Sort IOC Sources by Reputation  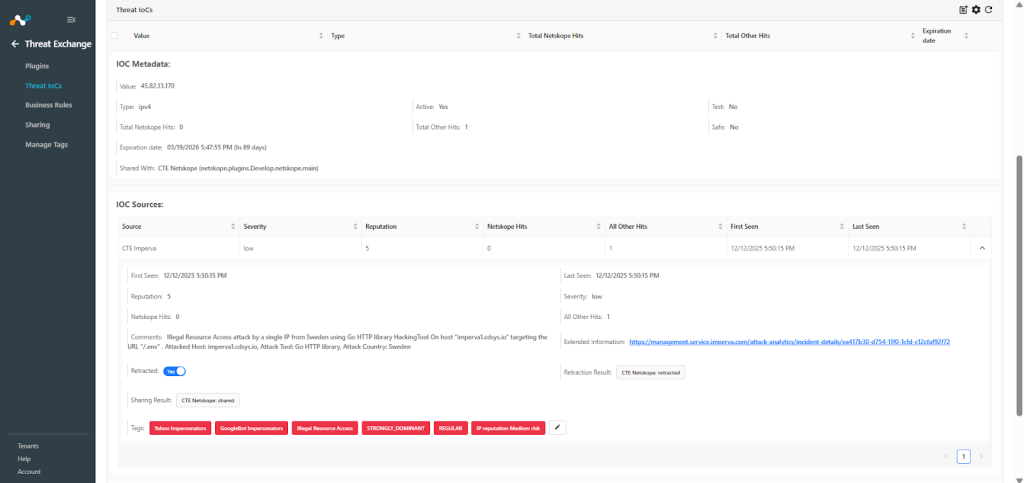(x=477, y=226)
